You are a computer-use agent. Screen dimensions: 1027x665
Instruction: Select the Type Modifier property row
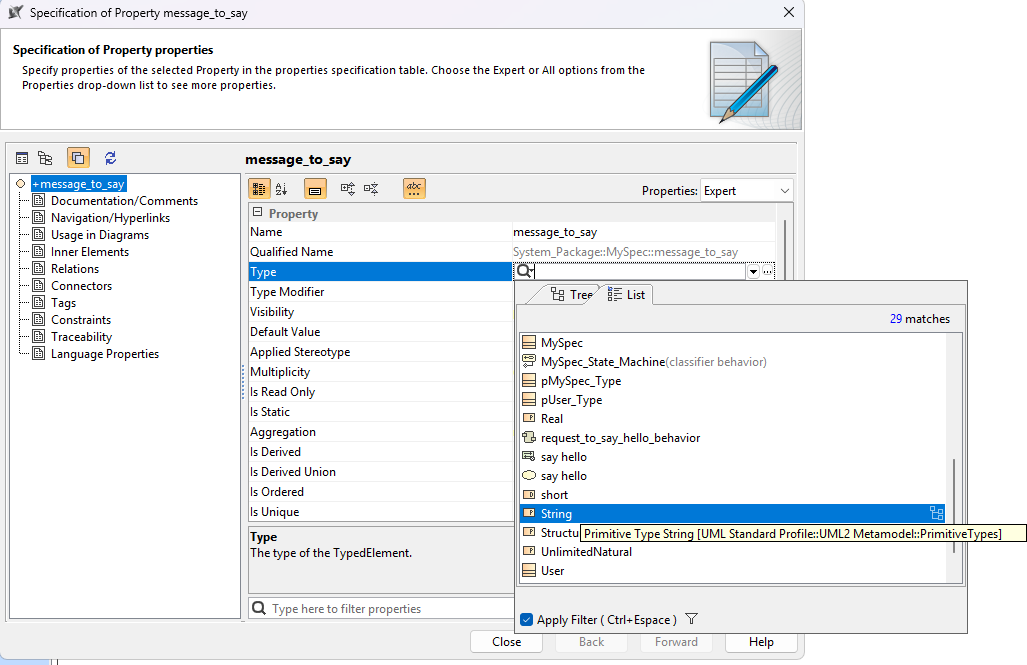[x=381, y=292]
